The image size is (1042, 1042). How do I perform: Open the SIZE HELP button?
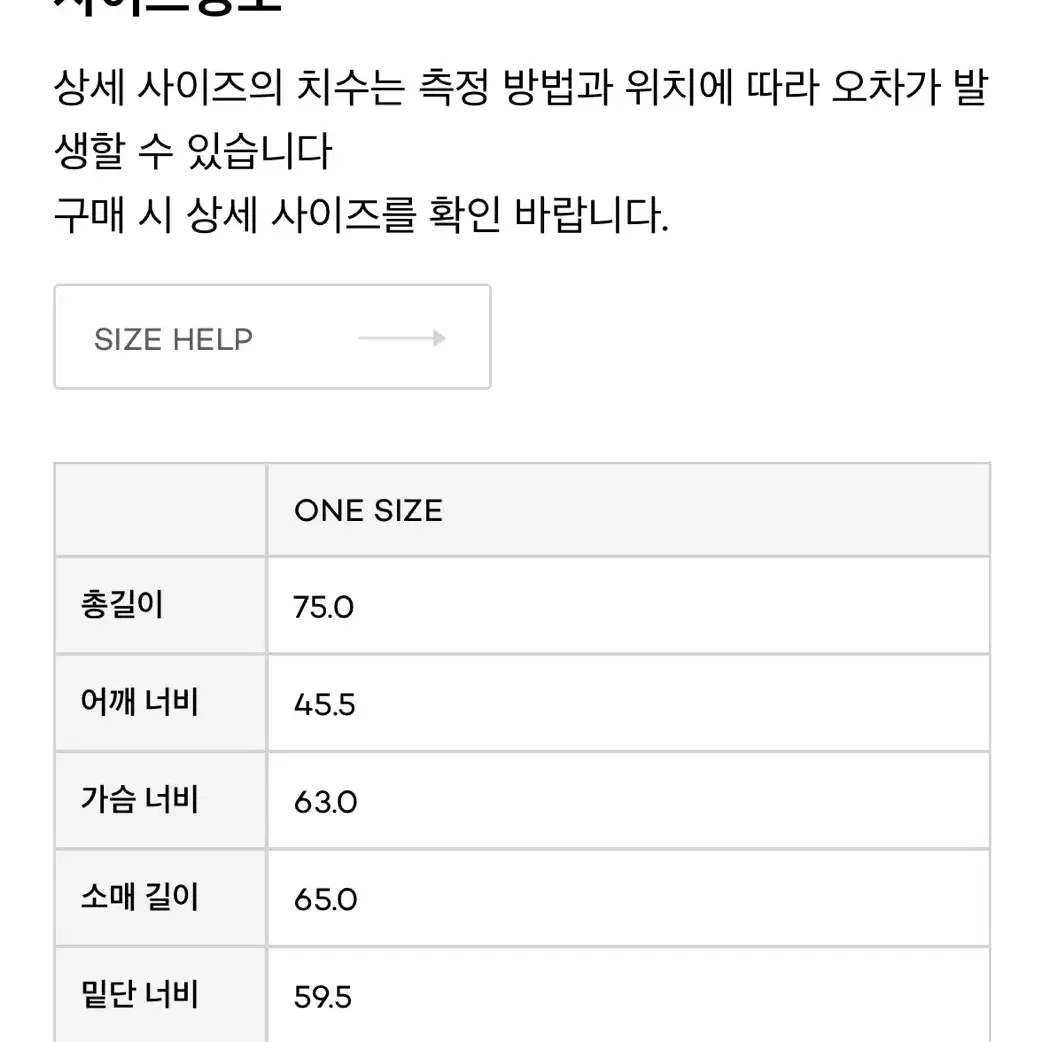(272, 337)
